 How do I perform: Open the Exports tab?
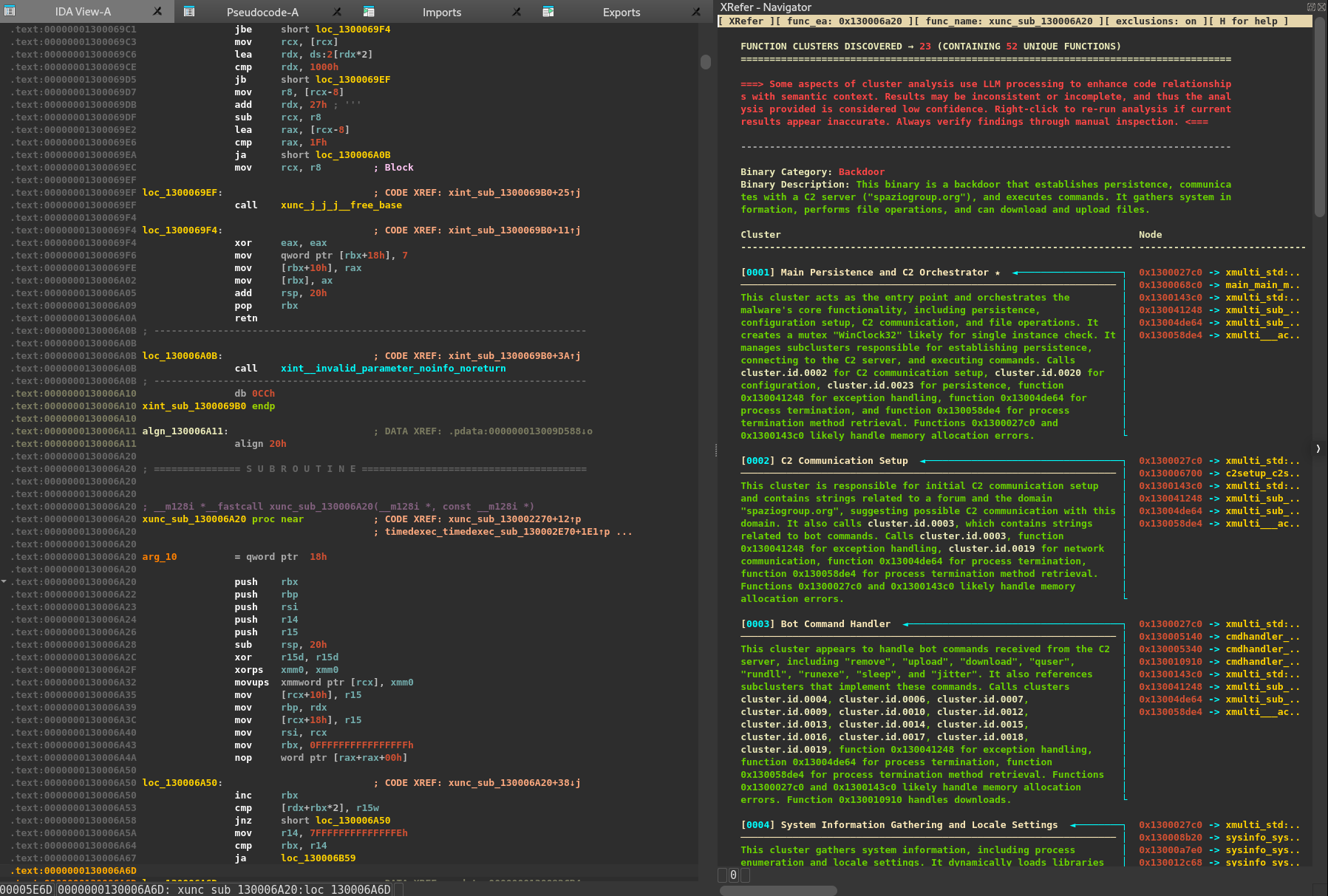point(622,12)
